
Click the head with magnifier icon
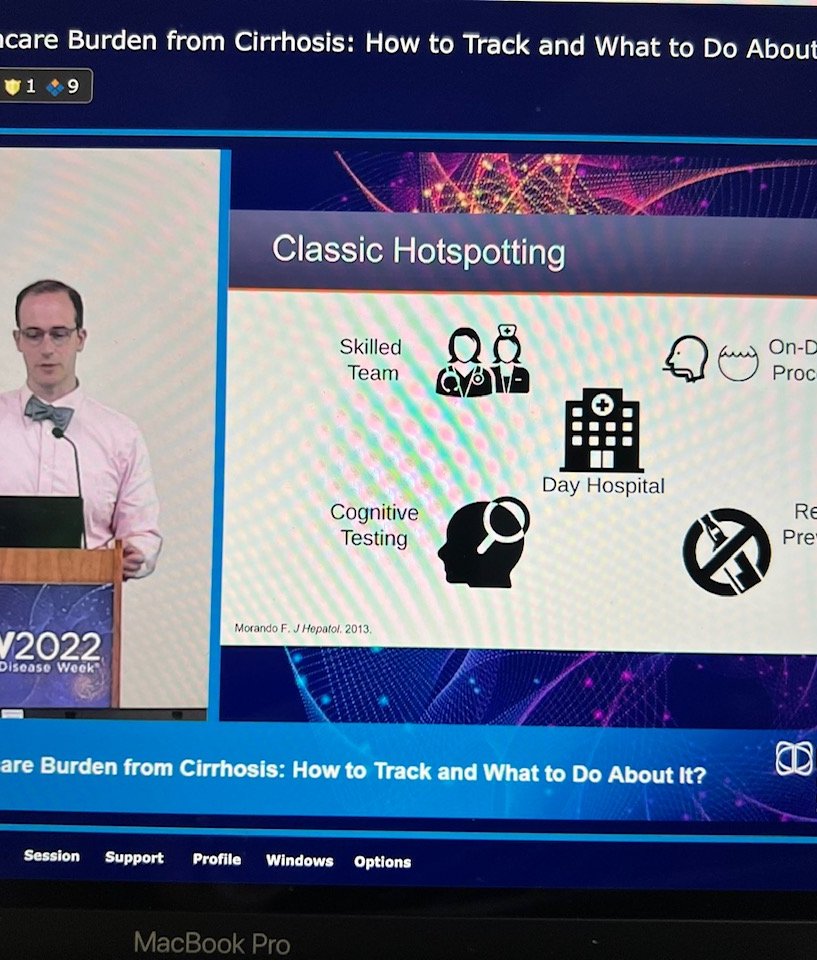coord(484,542)
